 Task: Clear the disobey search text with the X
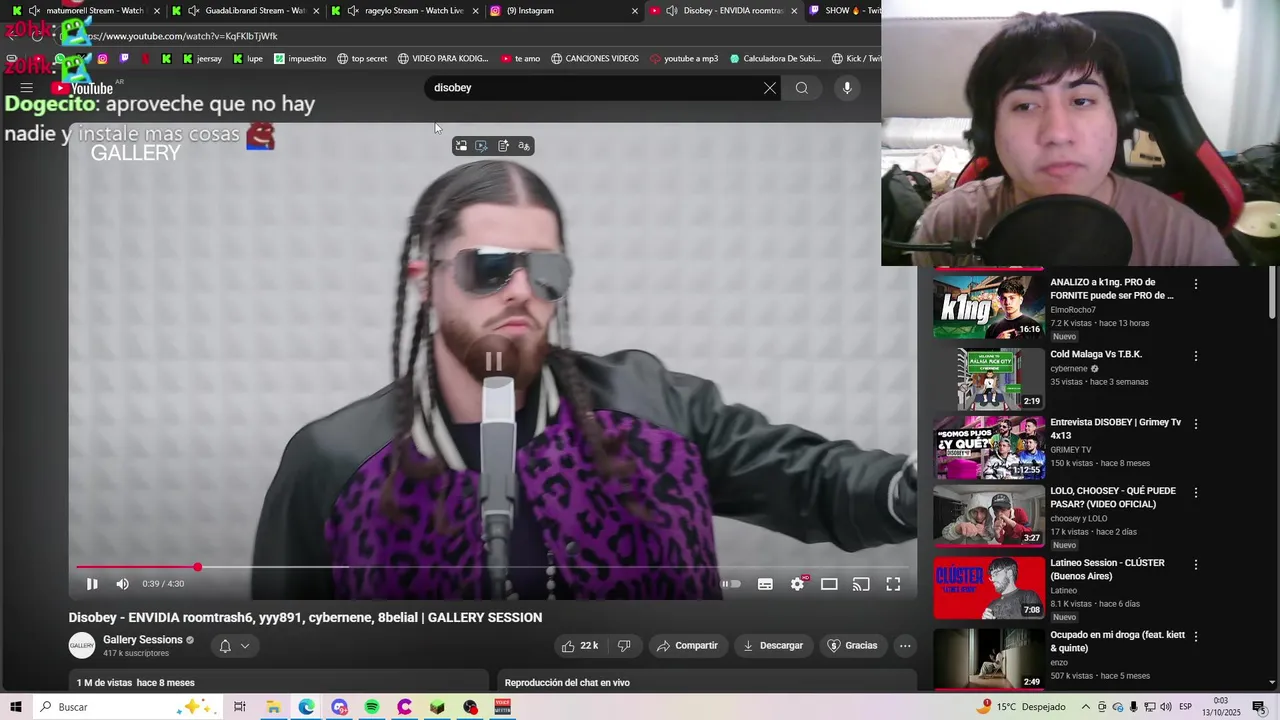point(770,88)
